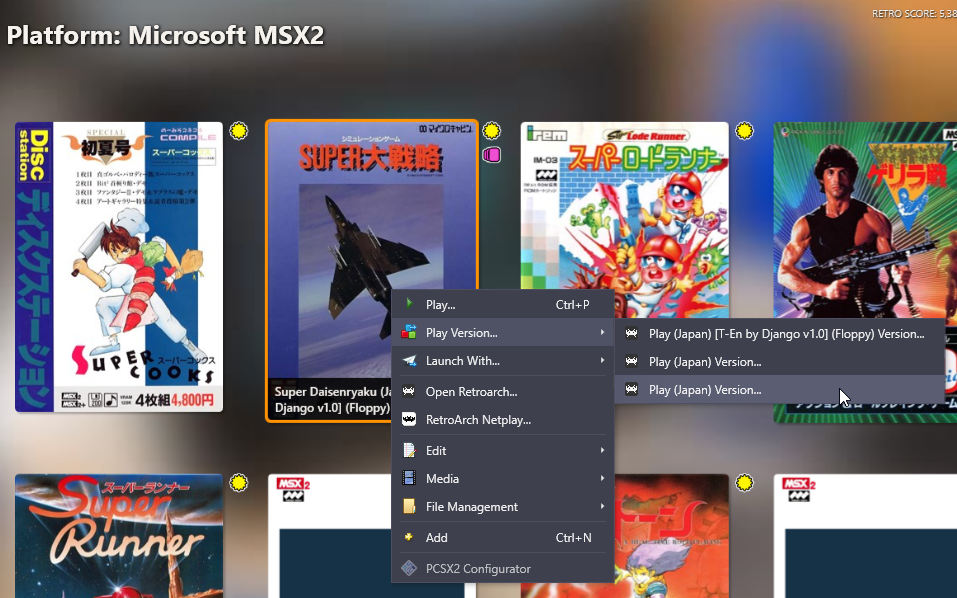Expand the Play Version submenu arrow
The image size is (957, 598).
(602, 332)
